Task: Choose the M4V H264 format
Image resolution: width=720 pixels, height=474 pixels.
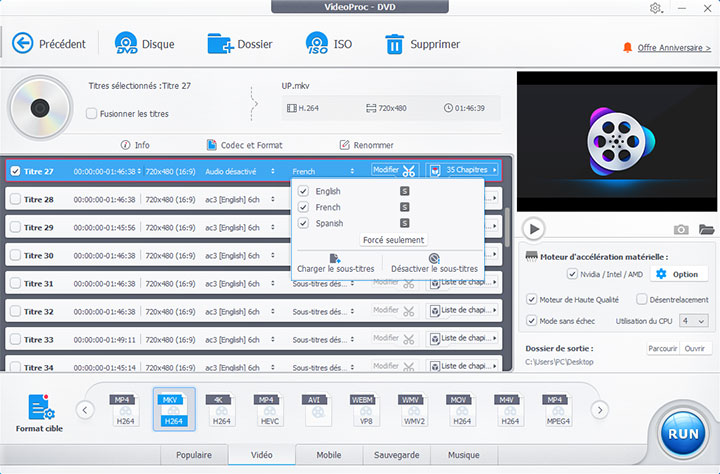Action: coord(510,409)
